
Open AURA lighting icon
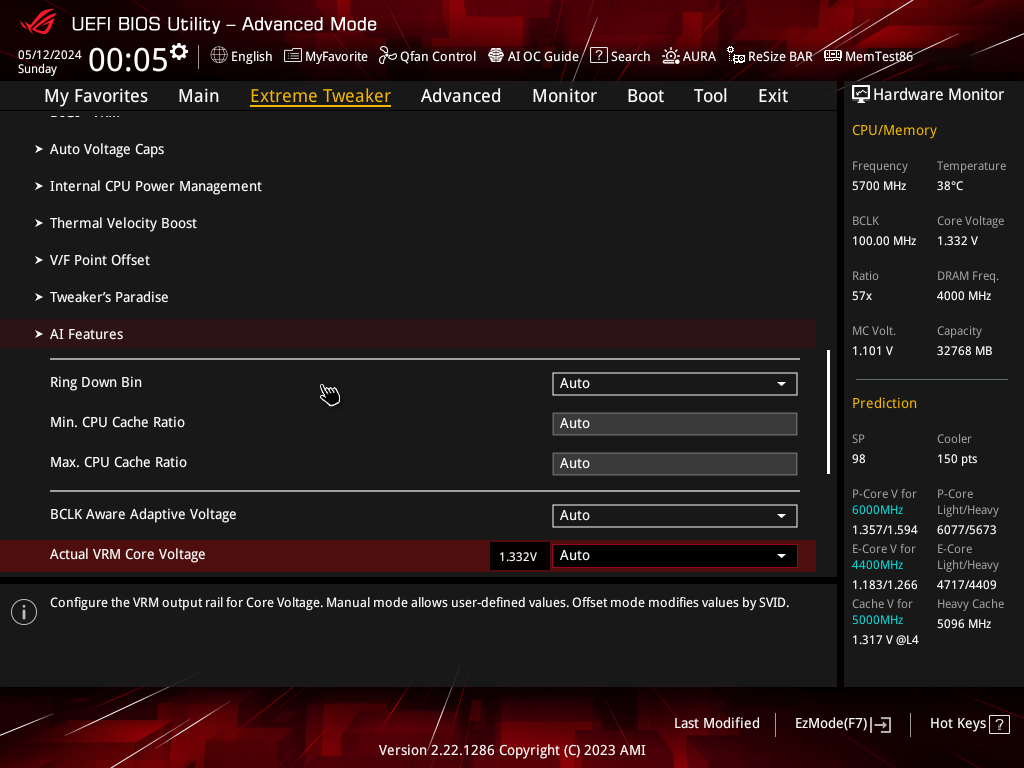[x=671, y=56]
